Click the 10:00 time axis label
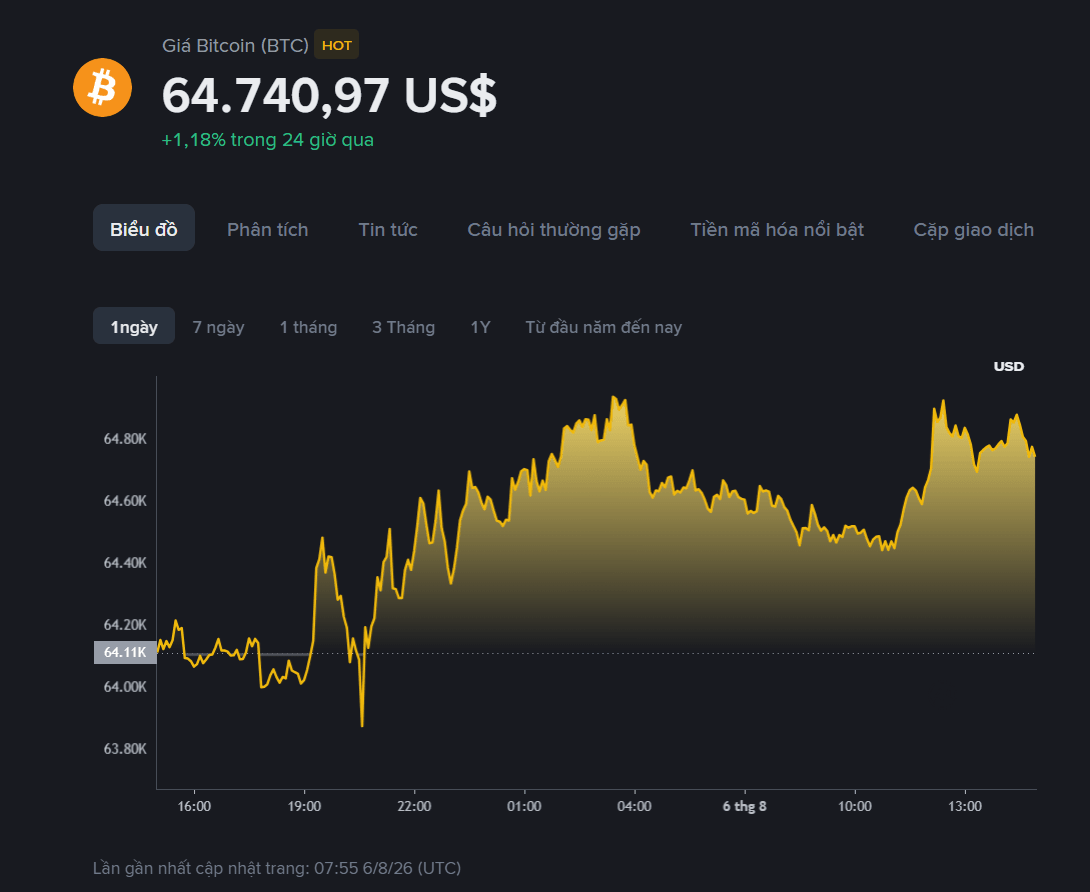The width and height of the screenshot is (1090, 892). coord(854,806)
